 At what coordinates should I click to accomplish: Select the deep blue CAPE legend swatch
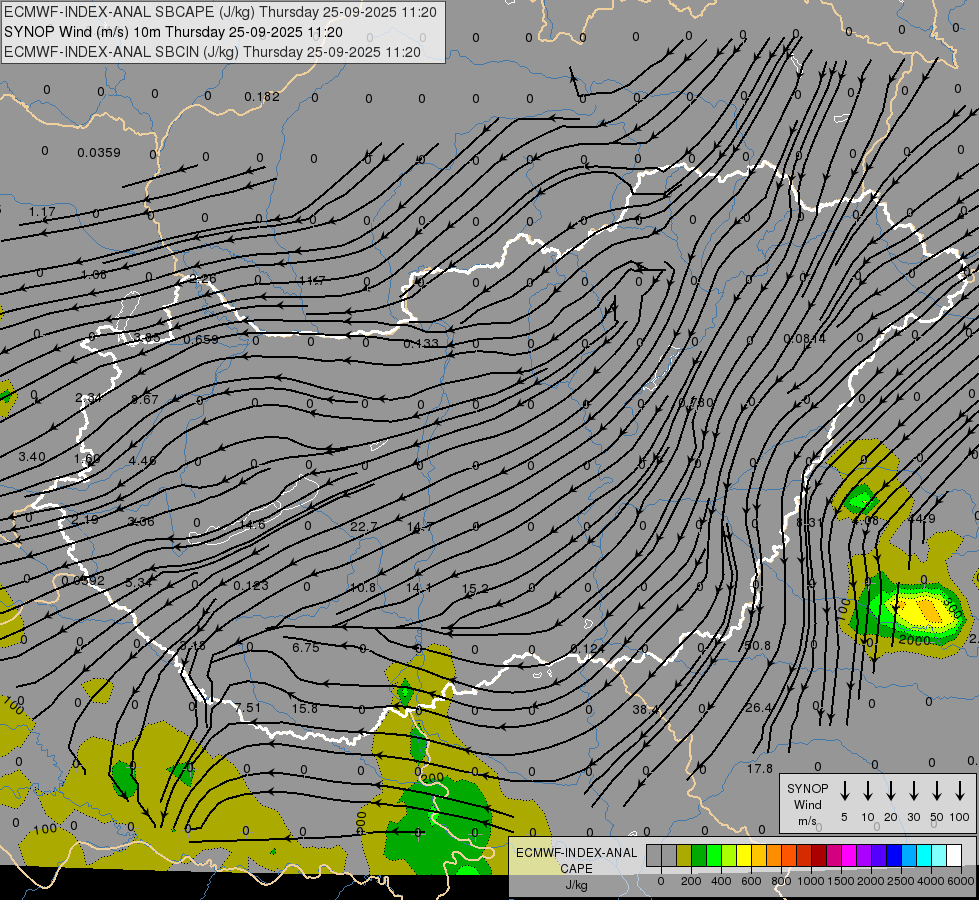[893, 855]
